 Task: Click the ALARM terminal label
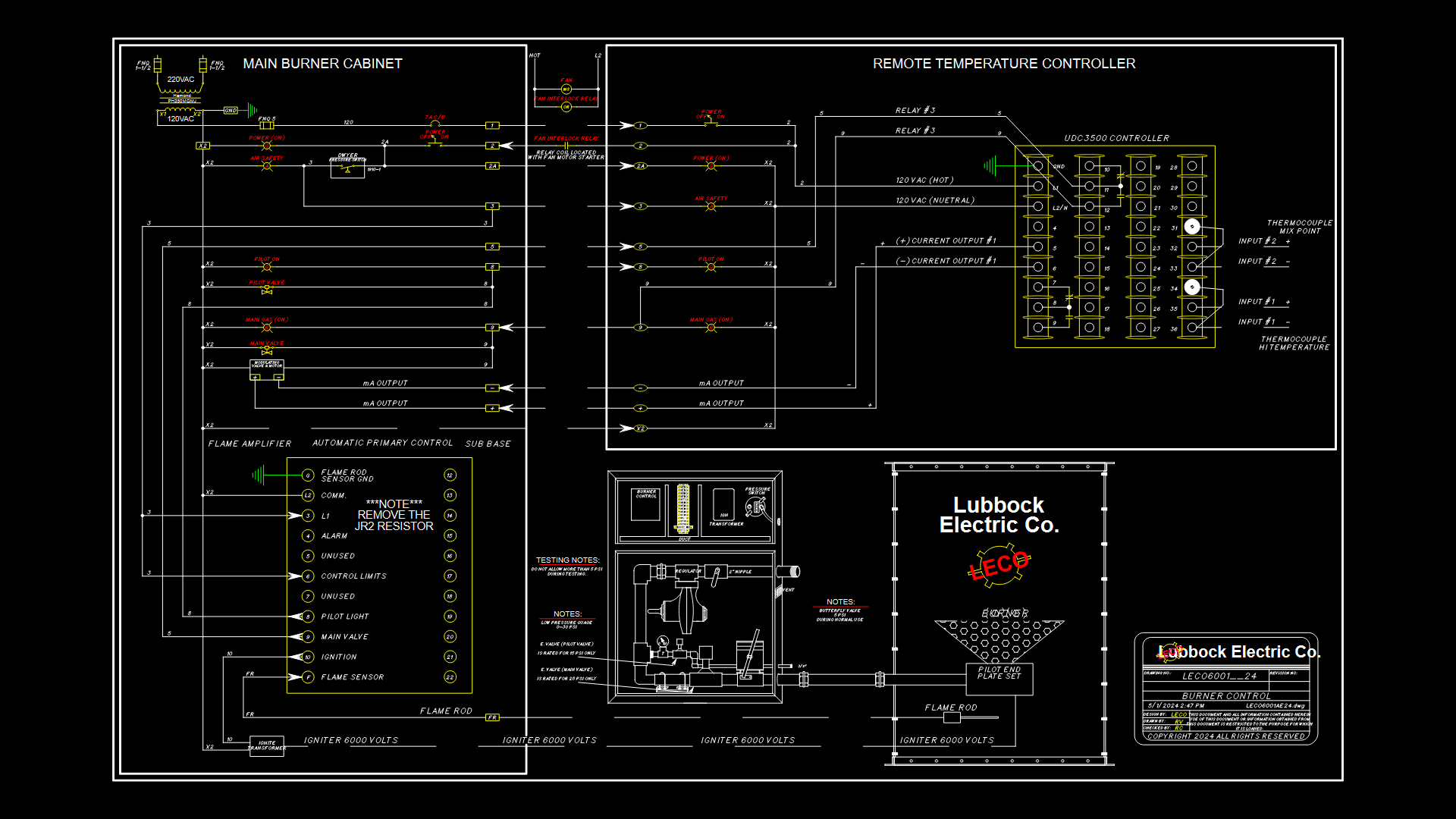pos(334,536)
